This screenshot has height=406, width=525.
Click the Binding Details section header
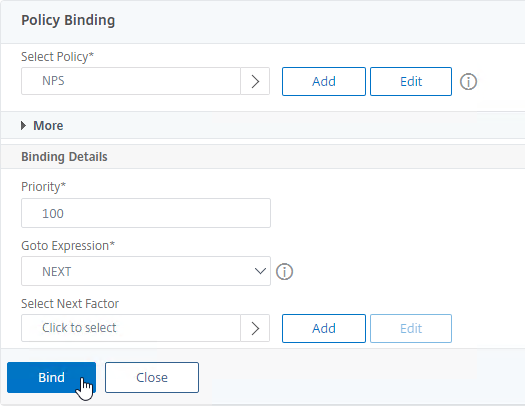(64, 157)
